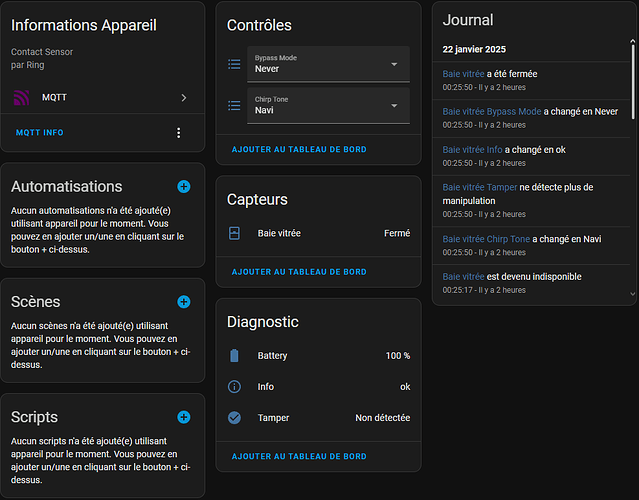Add a new automation with plus icon

tap(184, 187)
